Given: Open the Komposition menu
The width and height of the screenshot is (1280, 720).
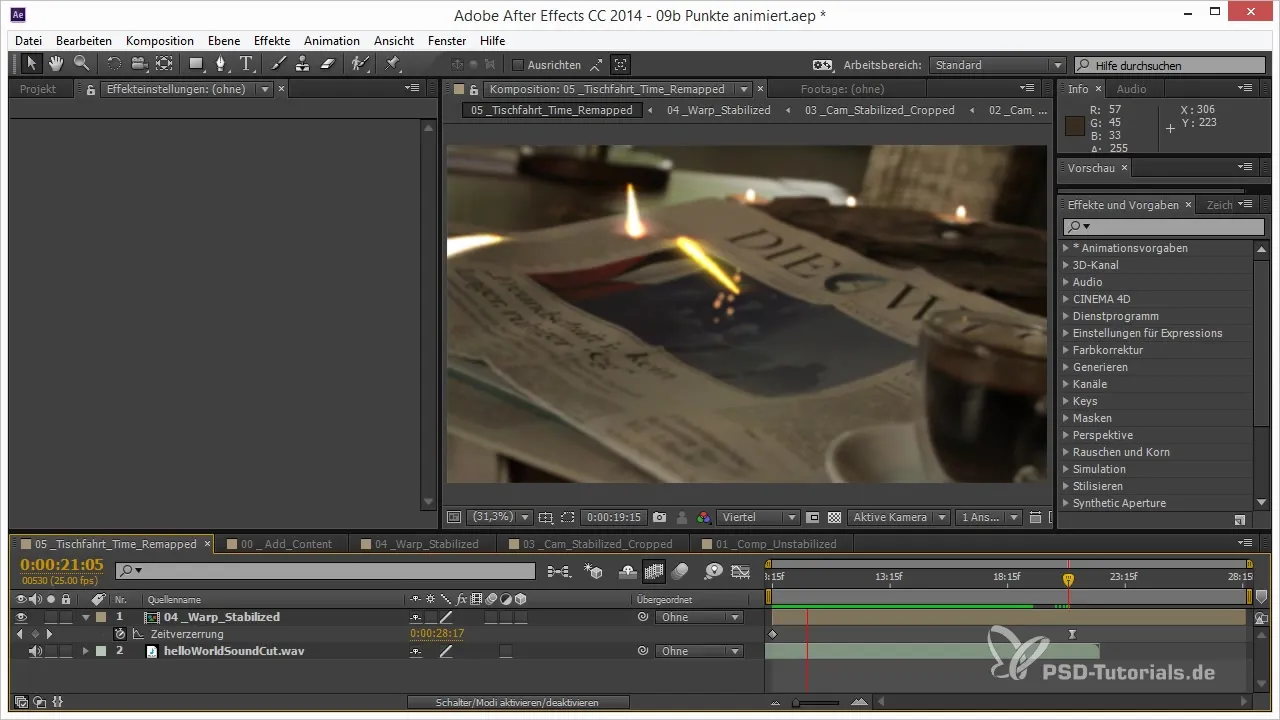Looking at the screenshot, I should point(160,41).
